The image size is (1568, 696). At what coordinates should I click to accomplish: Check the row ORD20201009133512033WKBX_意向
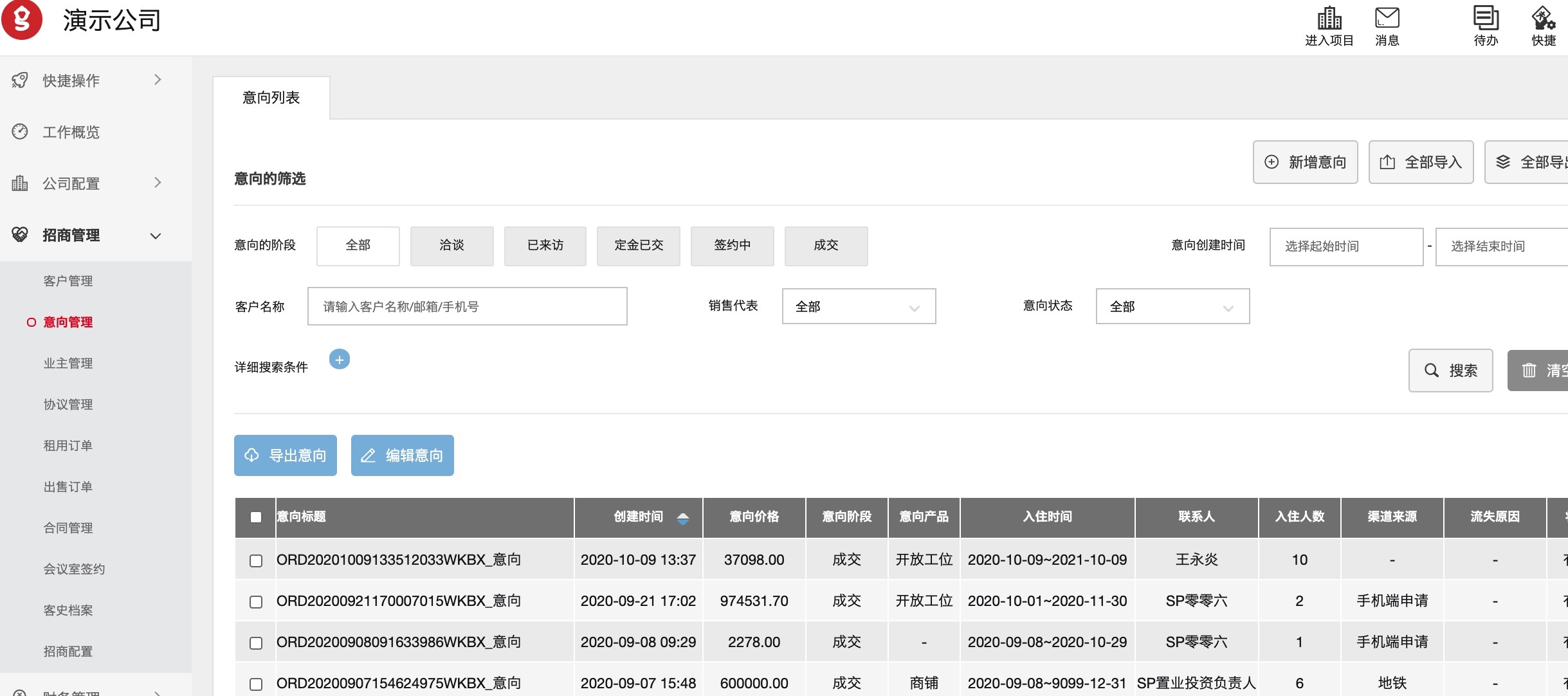256,561
